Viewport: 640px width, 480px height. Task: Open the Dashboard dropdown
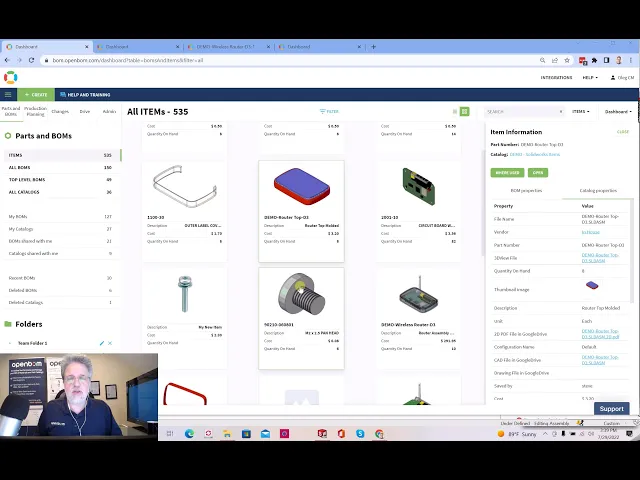(x=618, y=111)
